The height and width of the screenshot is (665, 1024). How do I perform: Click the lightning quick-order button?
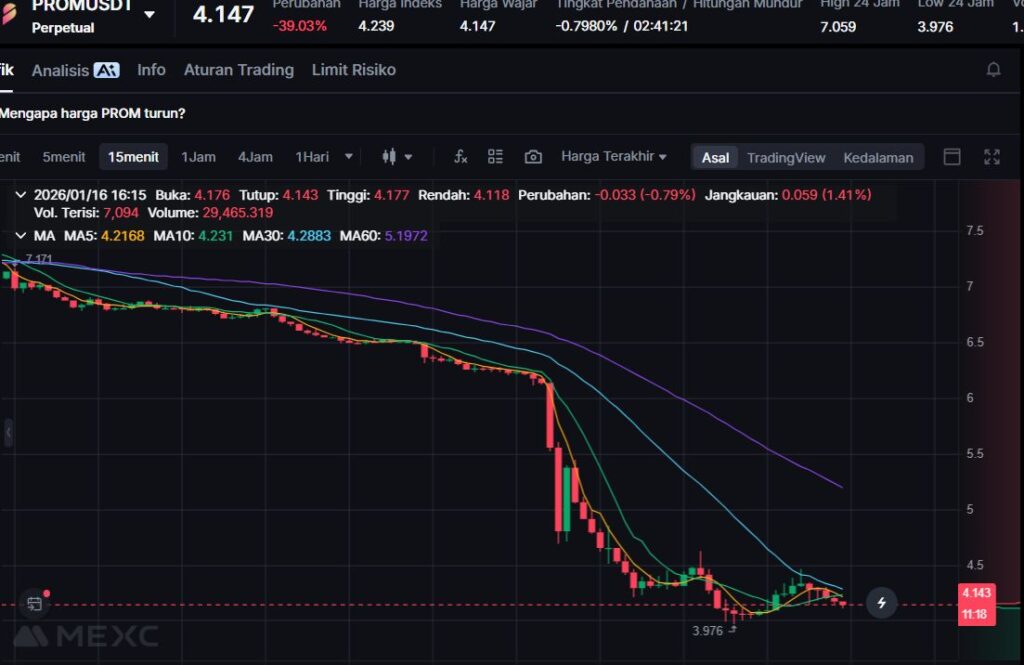tap(881, 603)
